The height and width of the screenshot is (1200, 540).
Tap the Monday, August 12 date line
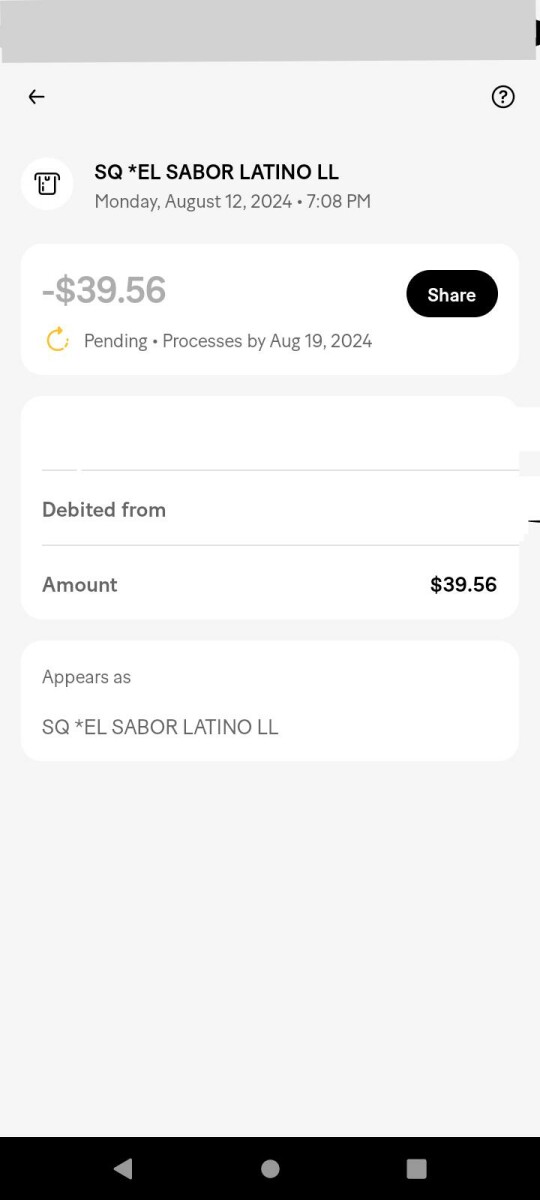(x=233, y=202)
